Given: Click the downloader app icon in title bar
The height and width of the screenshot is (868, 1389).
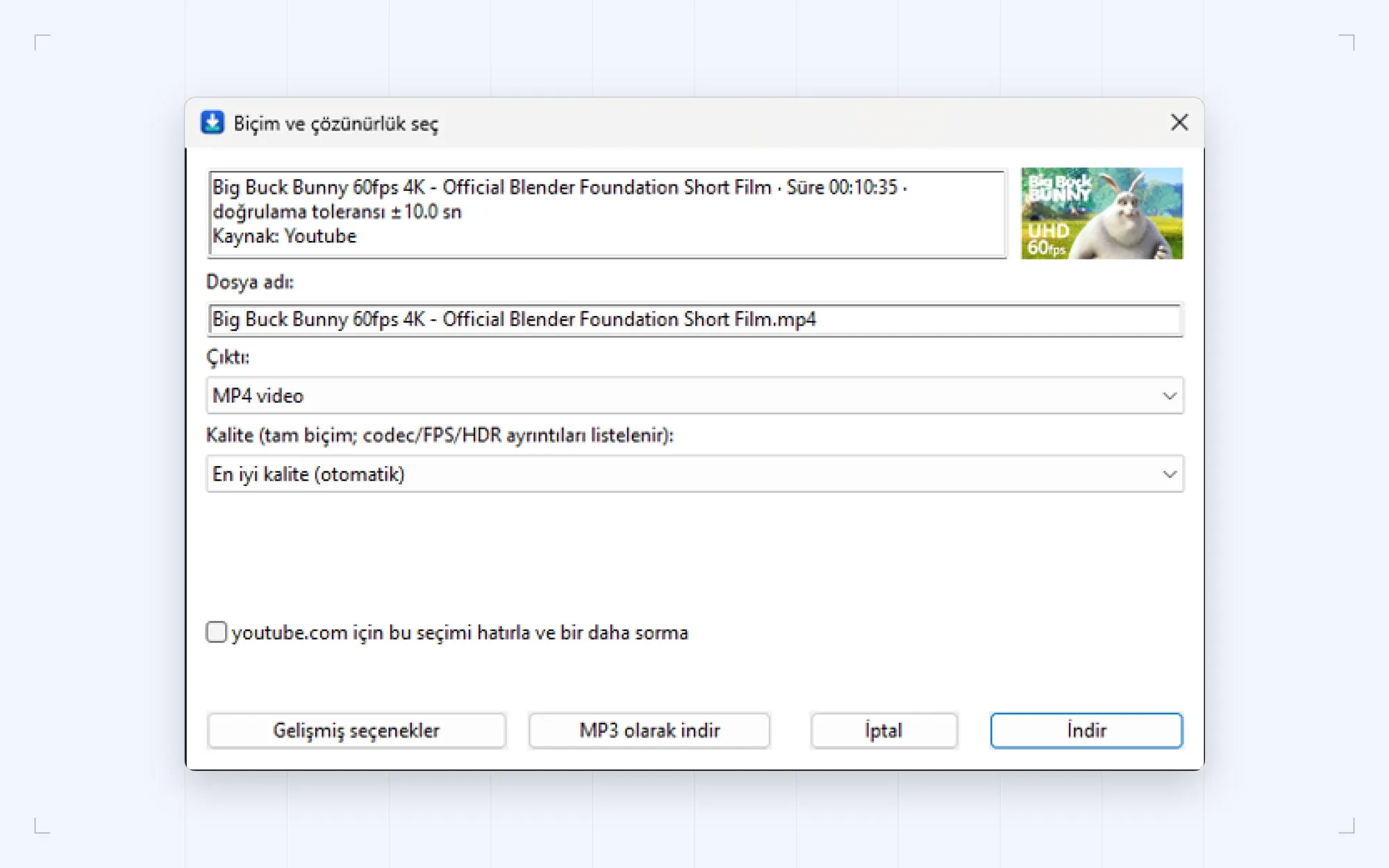Looking at the screenshot, I should click(x=213, y=122).
